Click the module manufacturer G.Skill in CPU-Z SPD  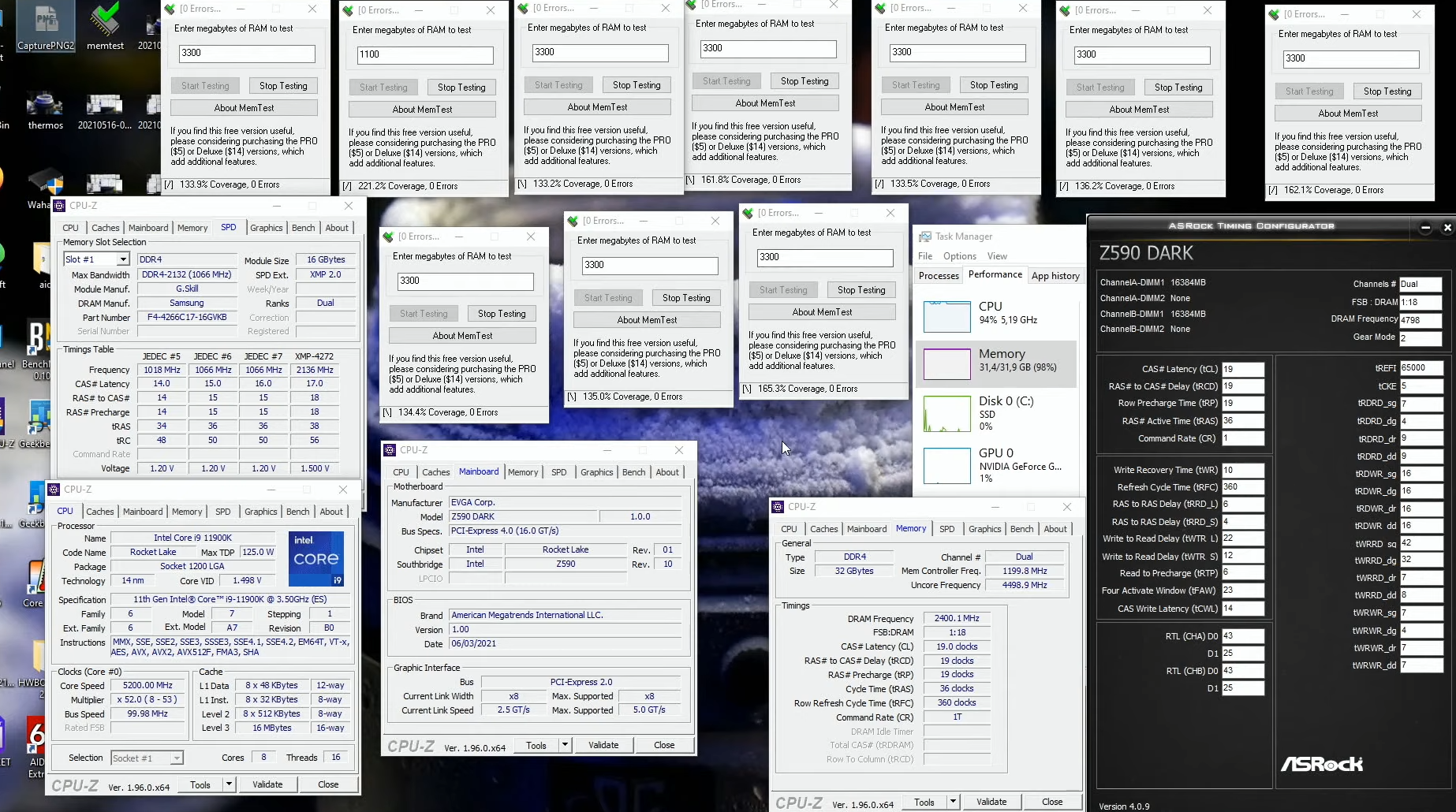tap(187, 289)
